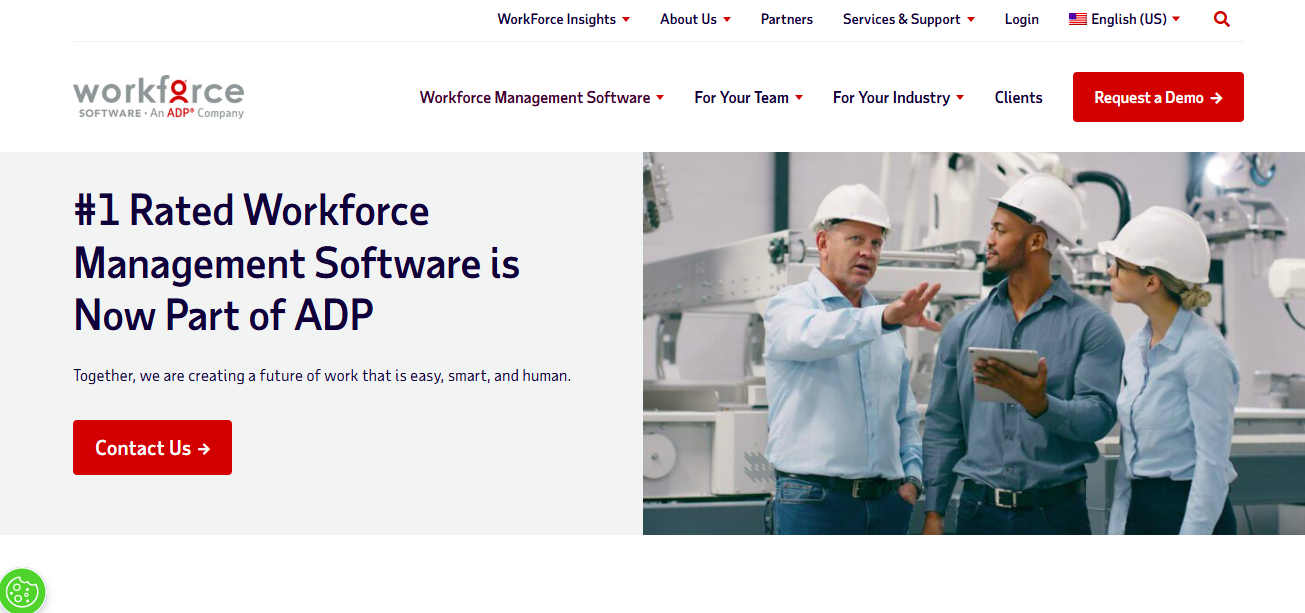Select Clients in the main navigation

coord(1018,97)
